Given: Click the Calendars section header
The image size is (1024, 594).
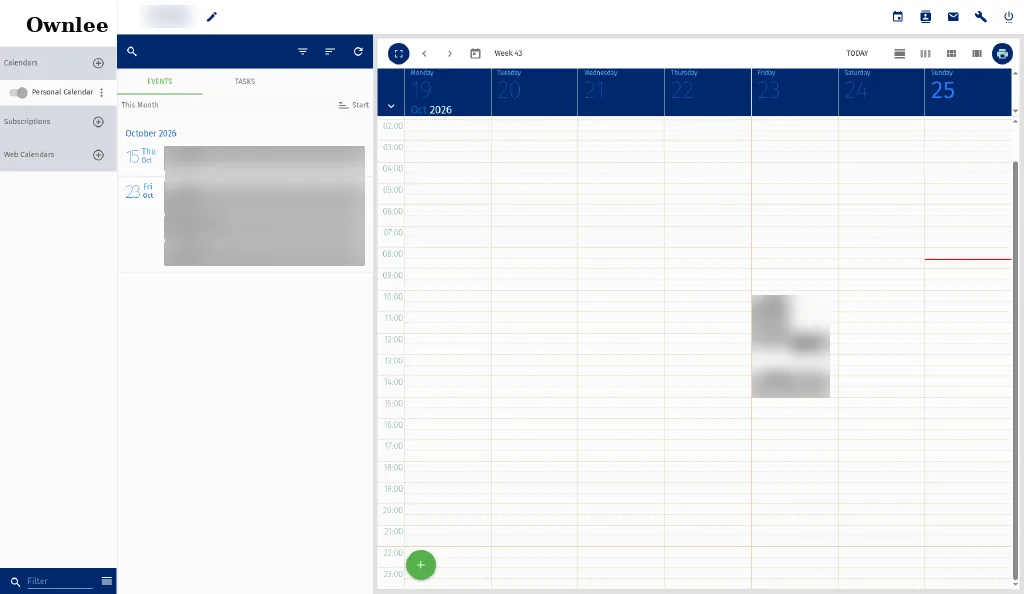Looking at the screenshot, I should pyautogui.click(x=58, y=63).
